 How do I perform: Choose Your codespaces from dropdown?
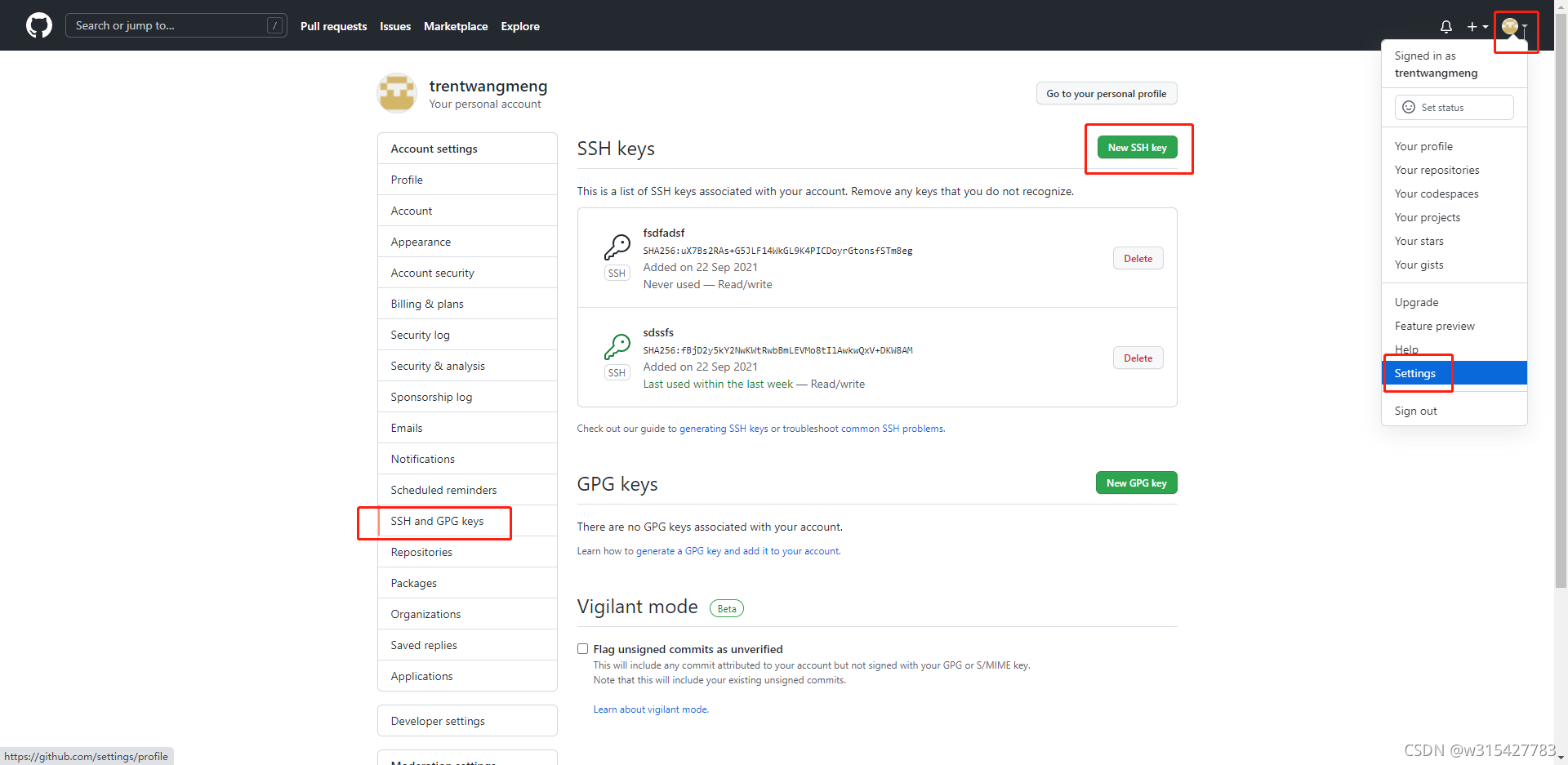coord(1454,193)
